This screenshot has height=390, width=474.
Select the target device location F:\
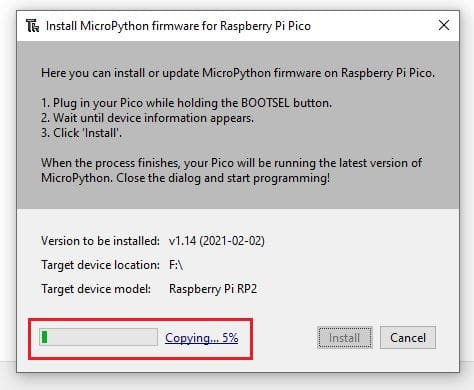[176, 265]
